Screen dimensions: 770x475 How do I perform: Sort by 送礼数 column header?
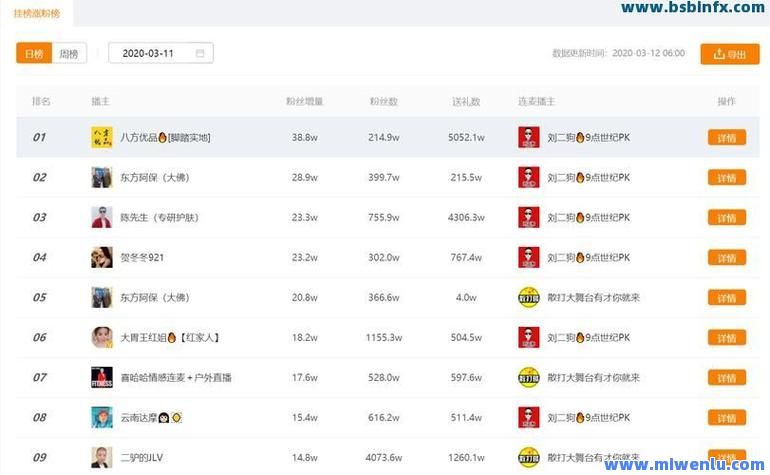(x=466, y=101)
